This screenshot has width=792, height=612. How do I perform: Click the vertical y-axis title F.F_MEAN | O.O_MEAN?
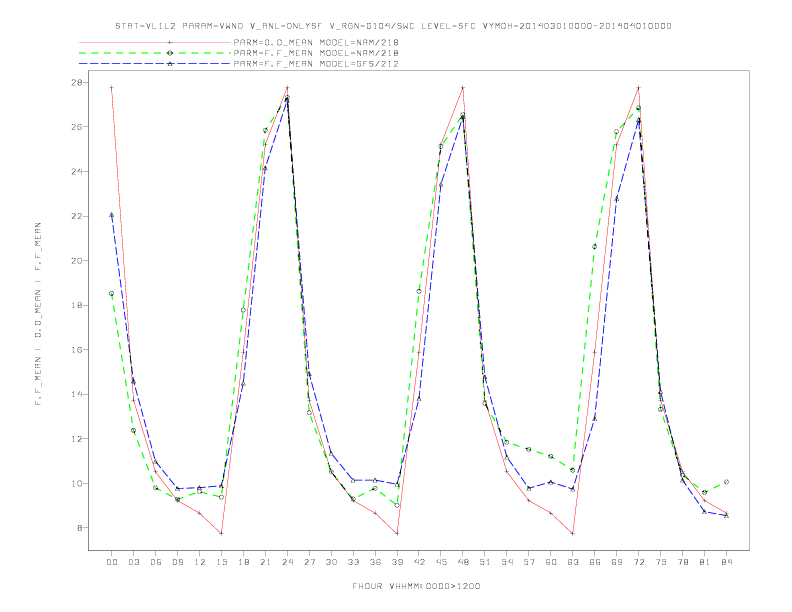pyautogui.click(x=38, y=314)
